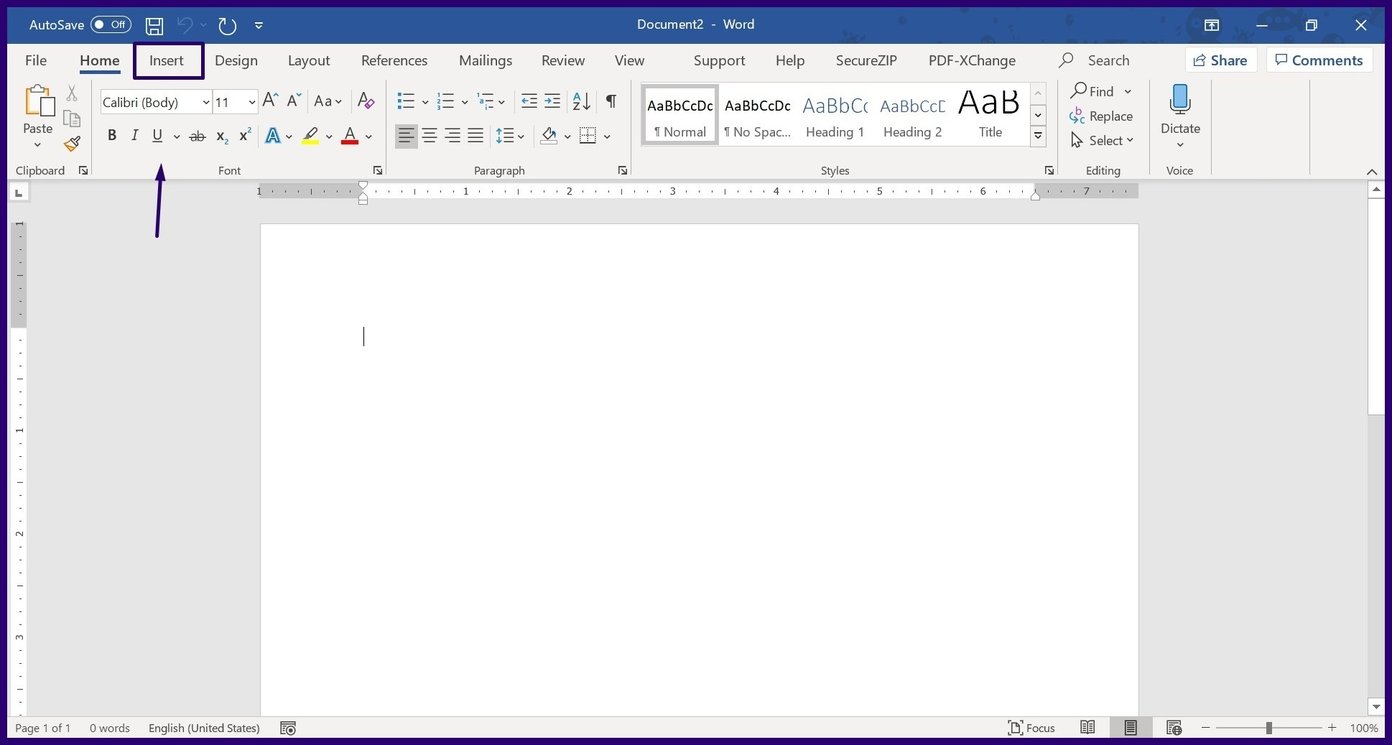Expand the Bullets list dropdown
Image resolution: width=1392 pixels, height=745 pixels.
[425, 101]
